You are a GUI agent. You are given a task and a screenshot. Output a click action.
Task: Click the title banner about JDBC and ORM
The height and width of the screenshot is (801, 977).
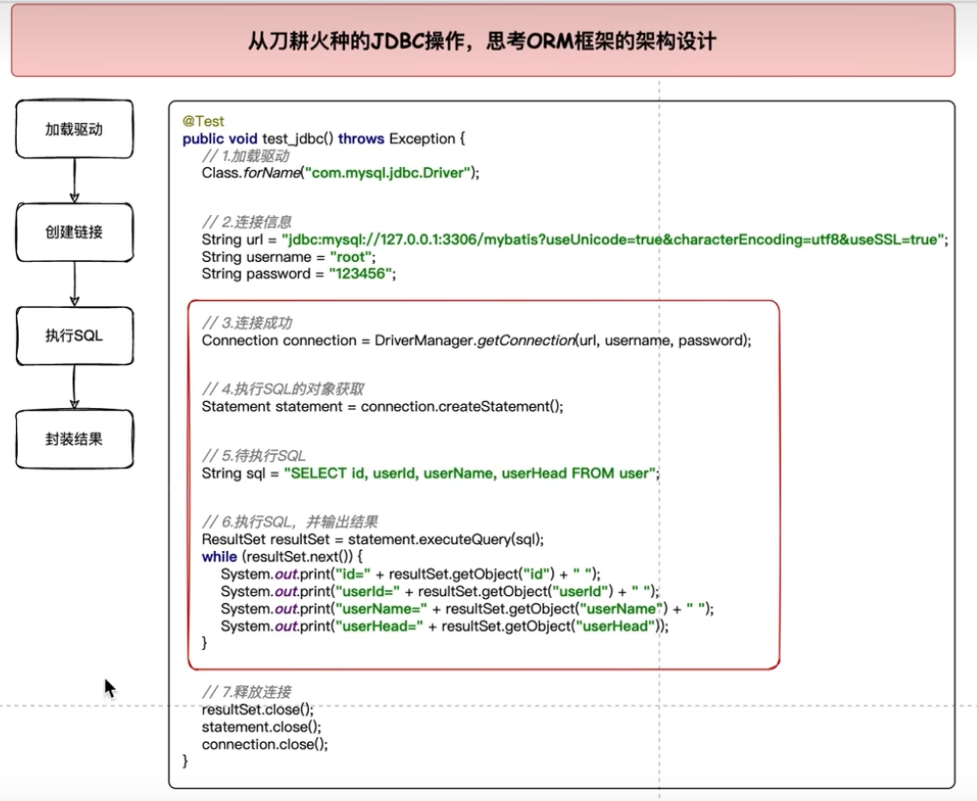click(482, 41)
